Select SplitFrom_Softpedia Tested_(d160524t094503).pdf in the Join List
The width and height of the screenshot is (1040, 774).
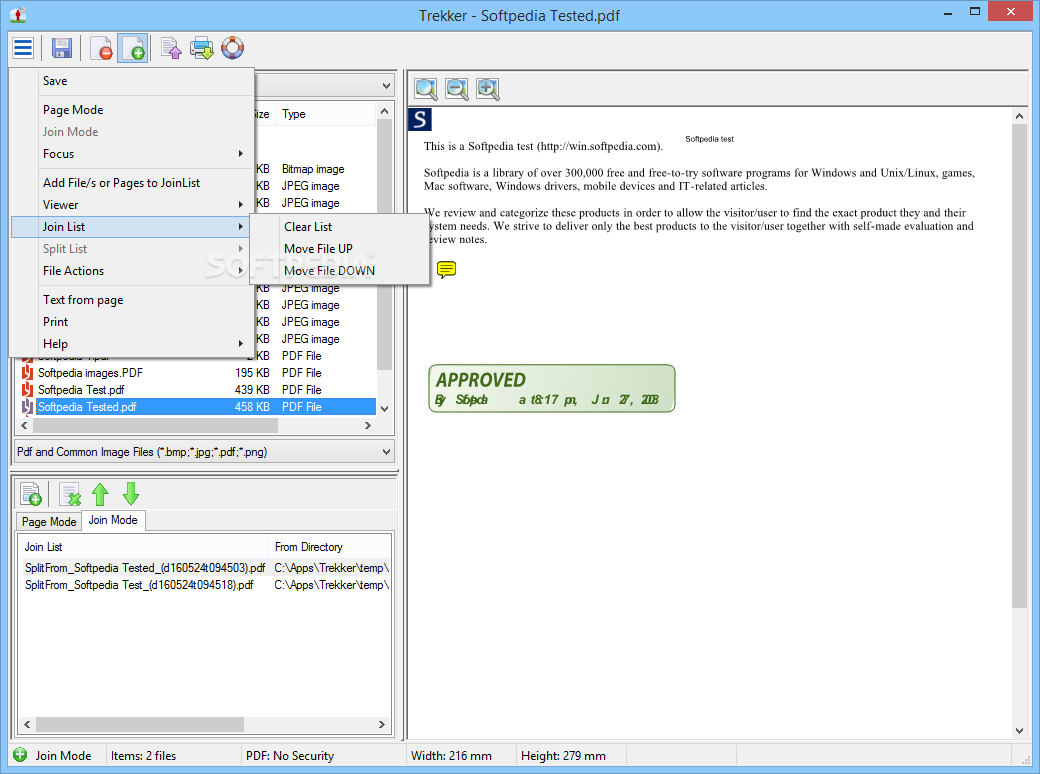click(145, 568)
